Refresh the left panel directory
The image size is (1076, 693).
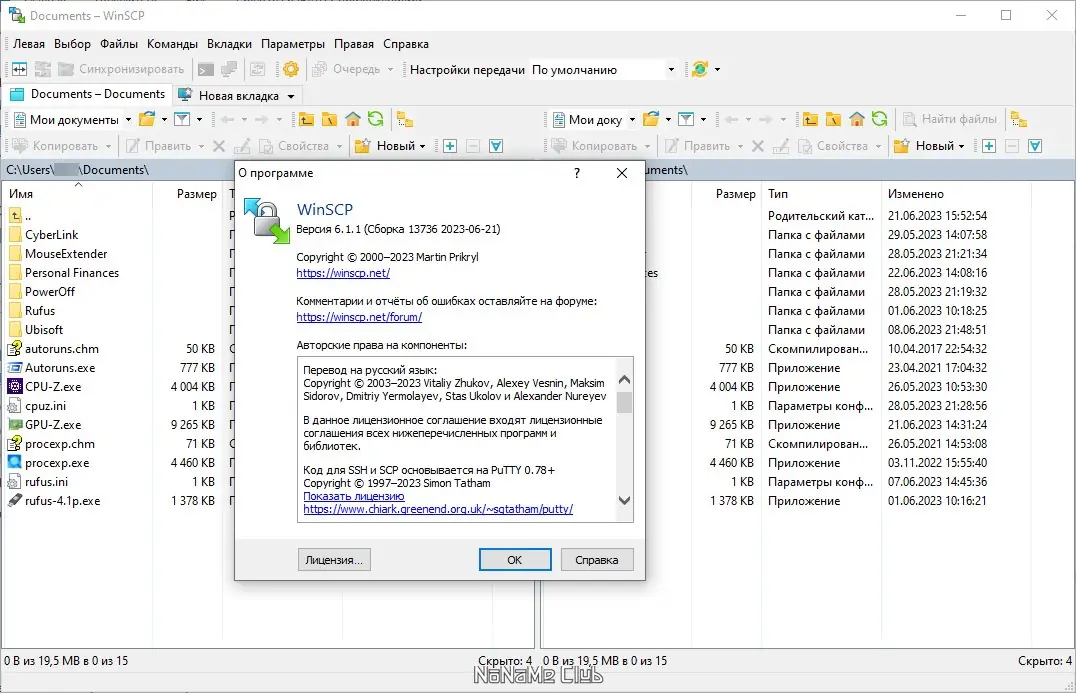click(375, 119)
